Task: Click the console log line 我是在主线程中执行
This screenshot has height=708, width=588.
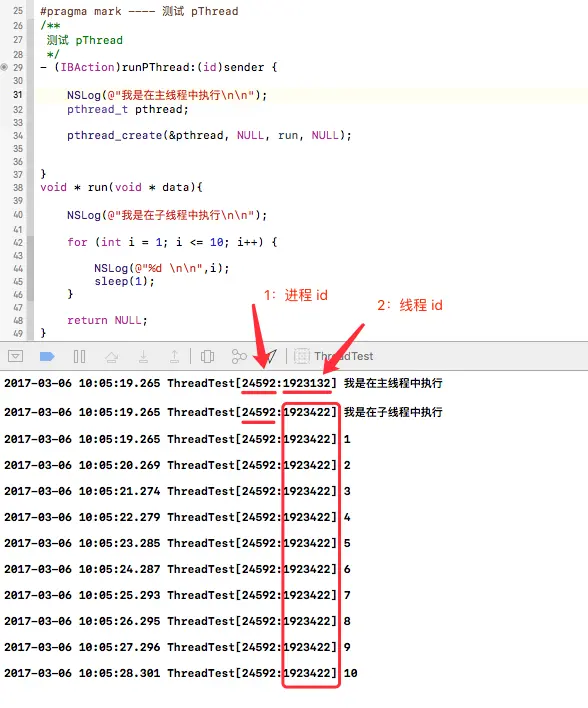Action: 223,383
